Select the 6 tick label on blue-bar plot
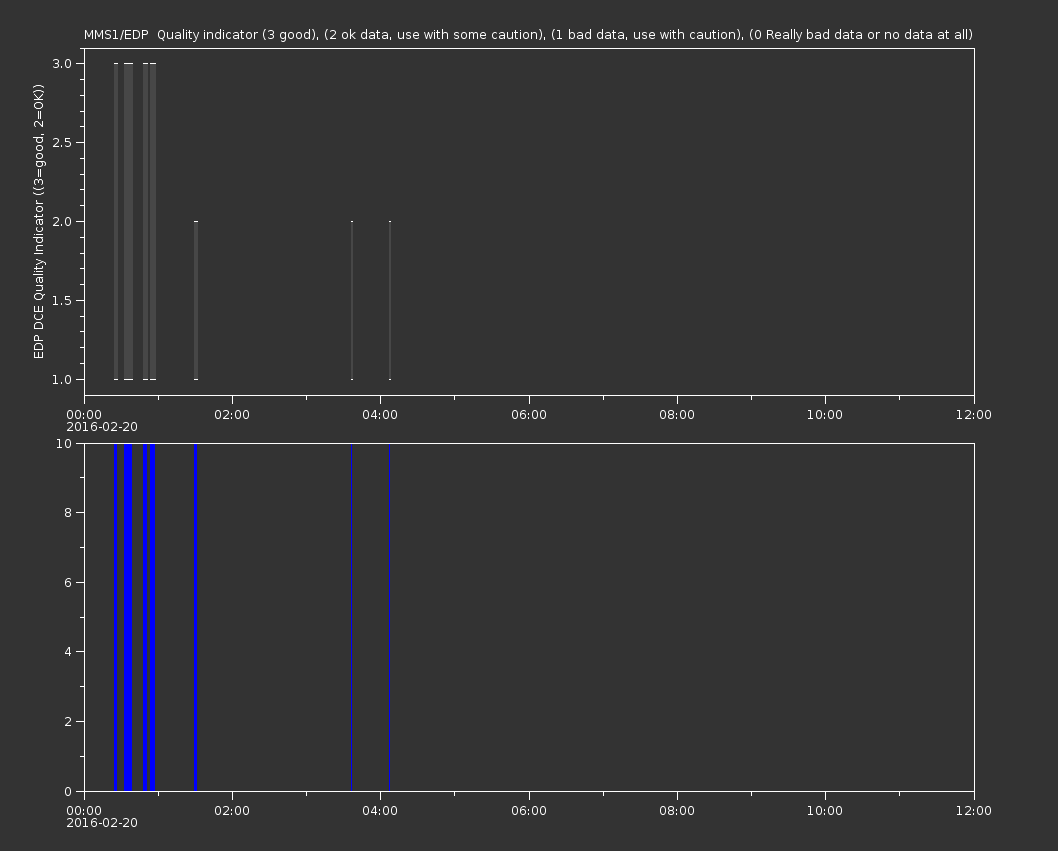This screenshot has width=1058, height=851. click(68, 582)
